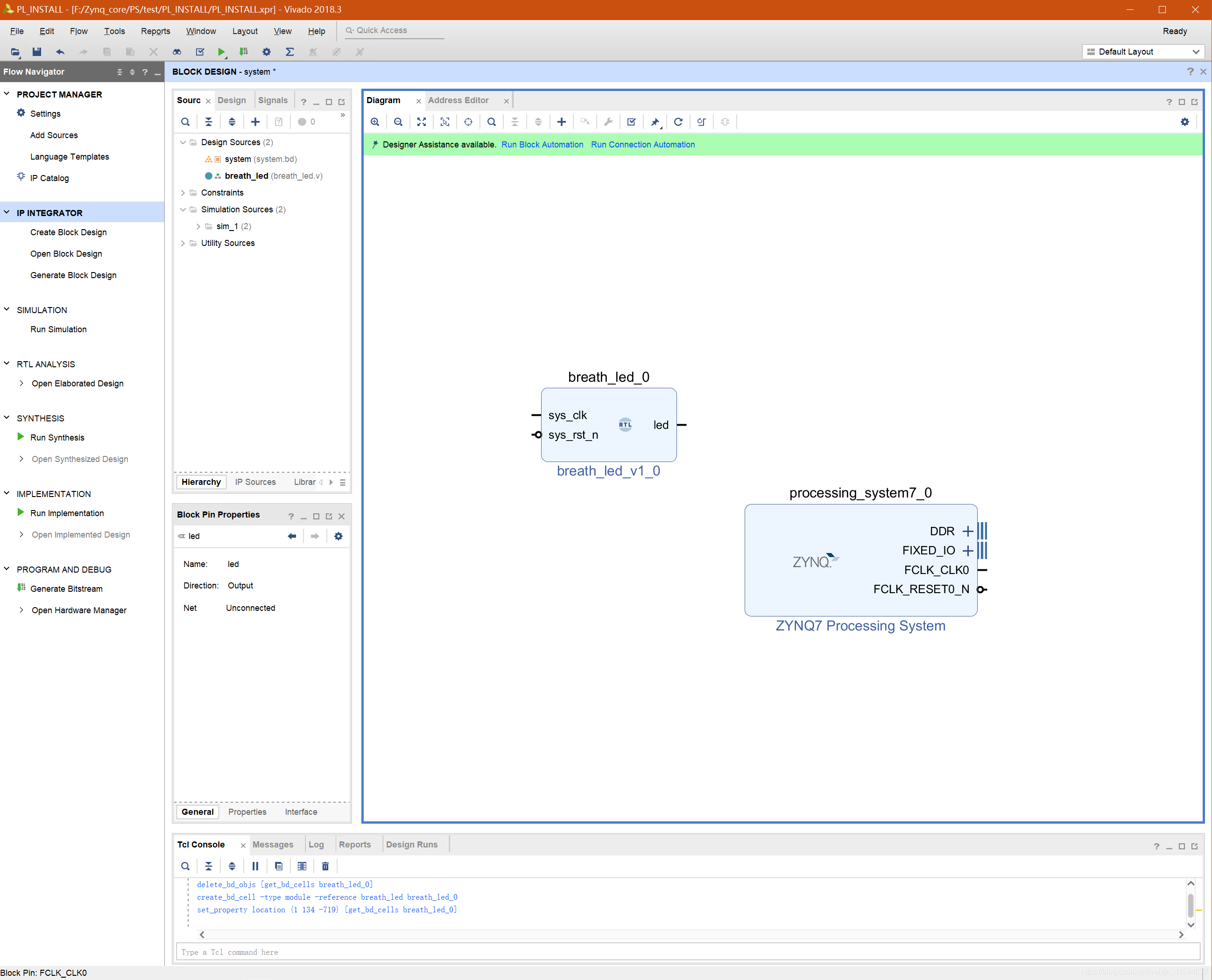1212x980 pixels.
Task: Click the Tcl command input field
Action: pyautogui.click(x=678, y=952)
